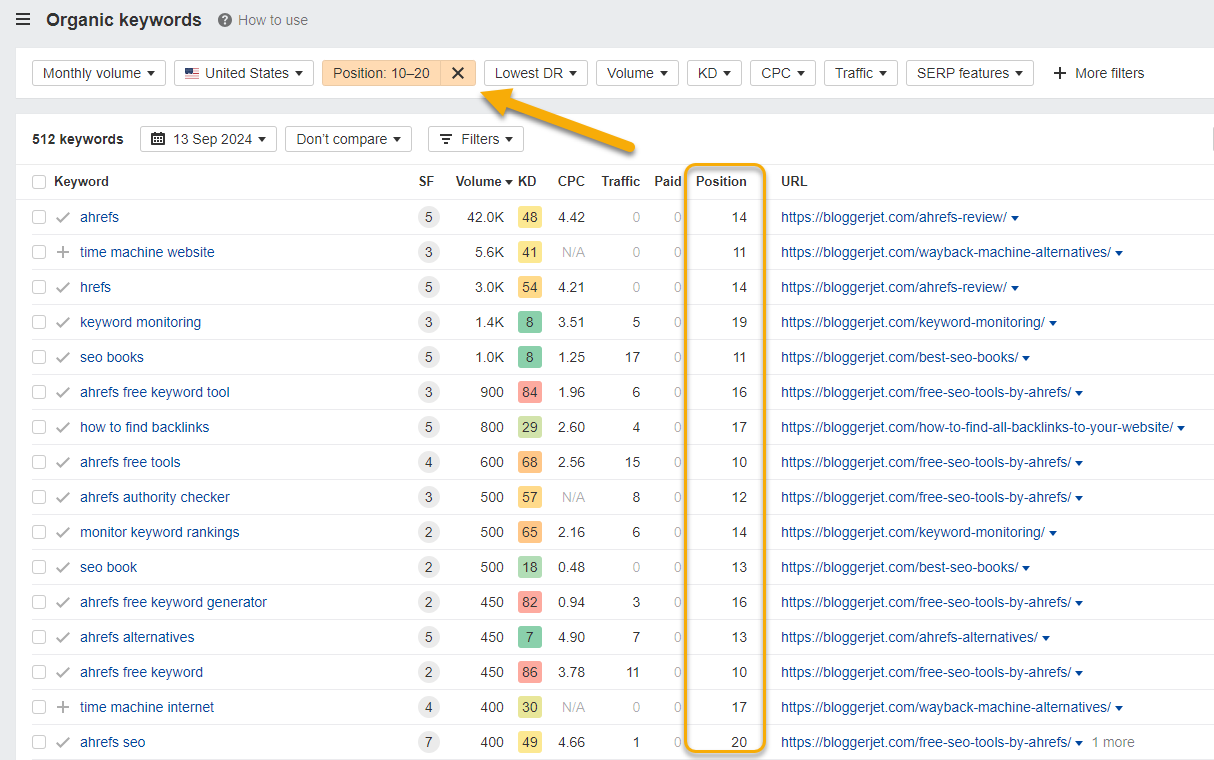This screenshot has height=760, width=1214.
Task: Remove the Position 10–20 filter via its X
Action: point(457,72)
